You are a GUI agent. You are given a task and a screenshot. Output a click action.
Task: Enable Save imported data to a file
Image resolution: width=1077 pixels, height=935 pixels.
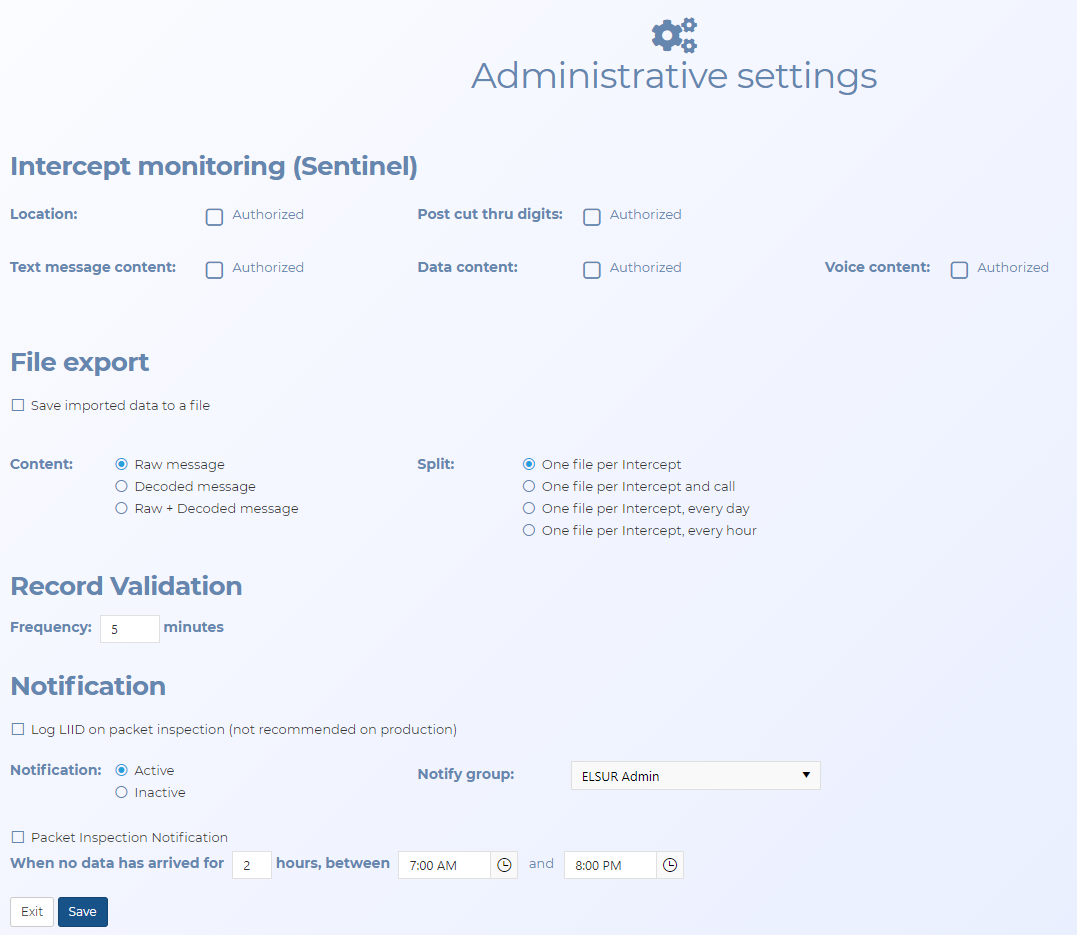tap(18, 406)
